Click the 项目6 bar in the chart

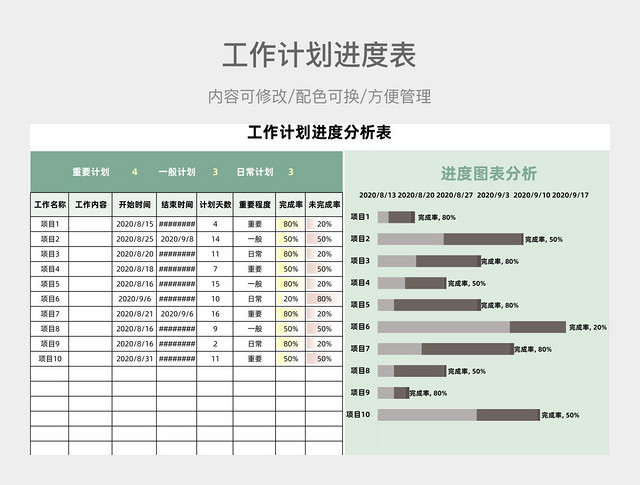[472, 327]
